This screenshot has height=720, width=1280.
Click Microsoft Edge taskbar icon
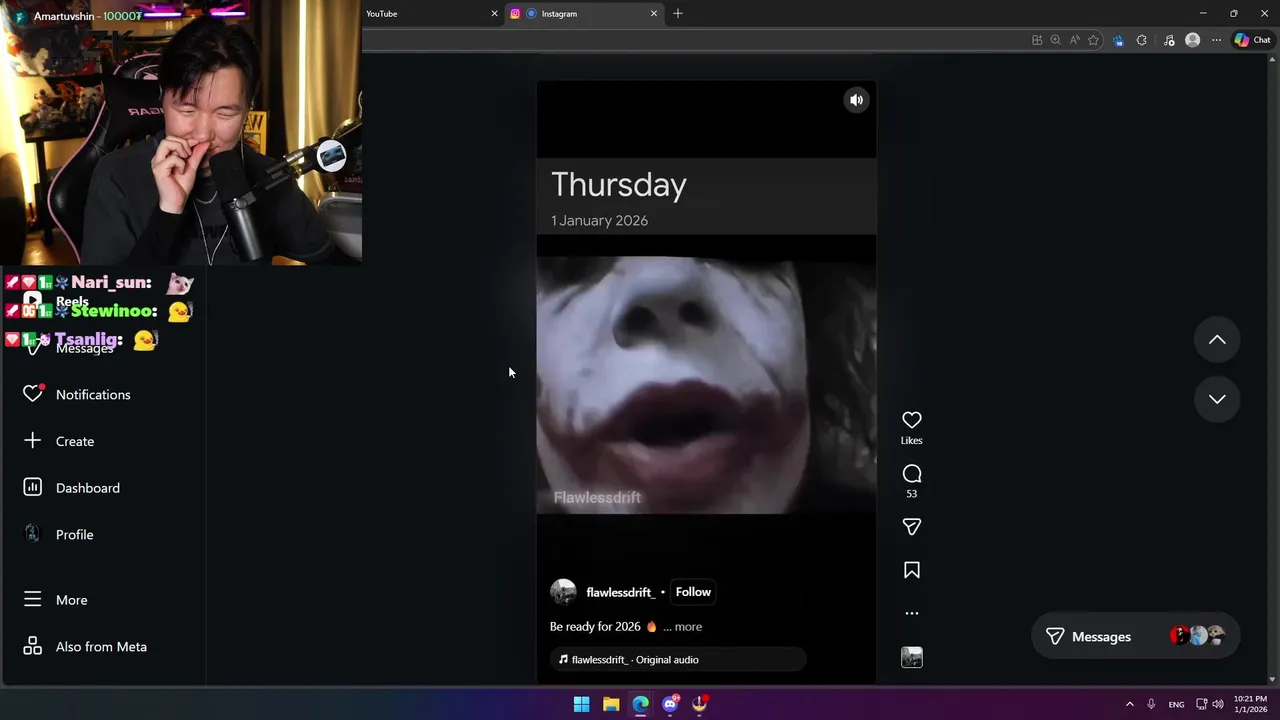click(x=640, y=704)
